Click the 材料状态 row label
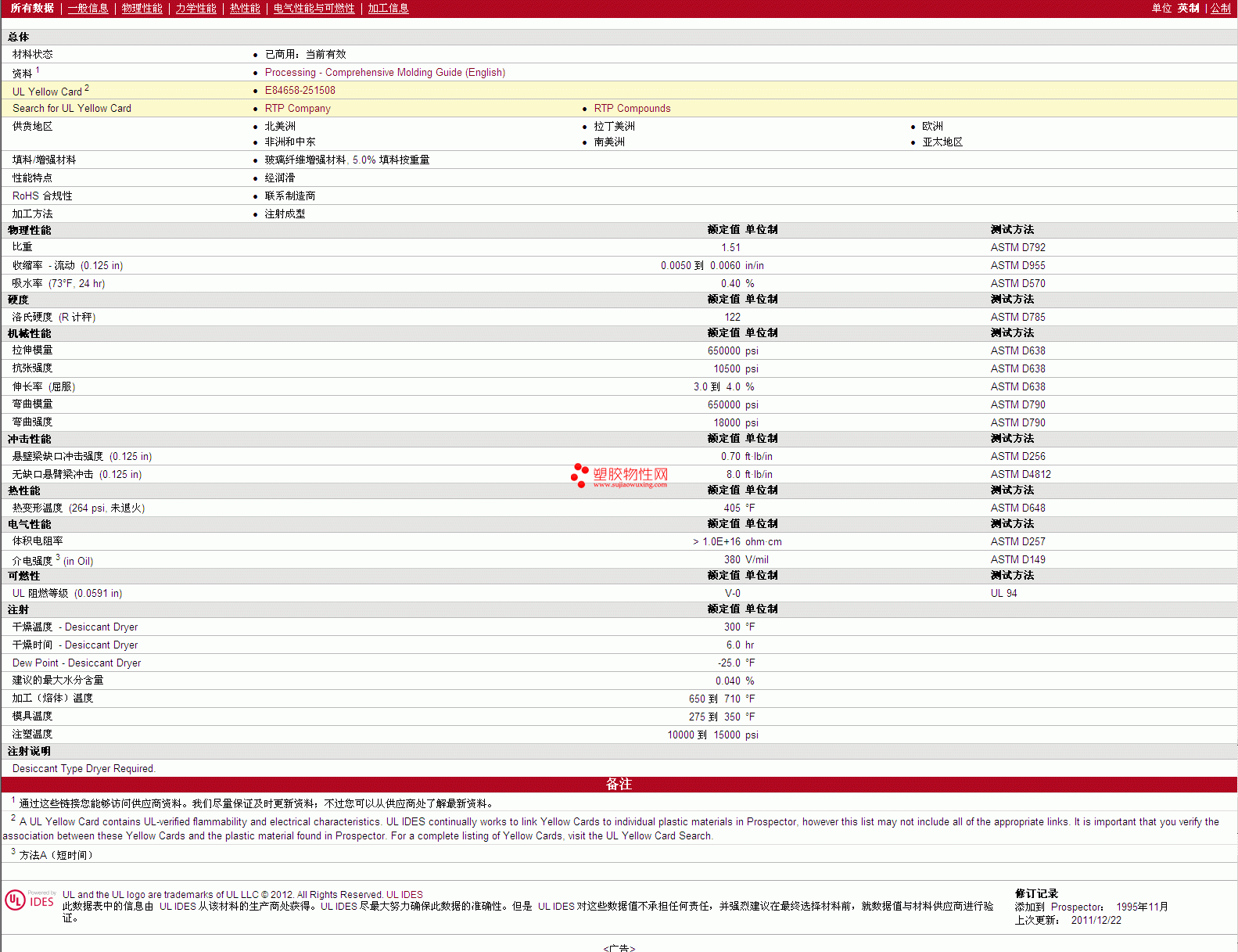This screenshot has width=1238, height=952. click(33, 54)
